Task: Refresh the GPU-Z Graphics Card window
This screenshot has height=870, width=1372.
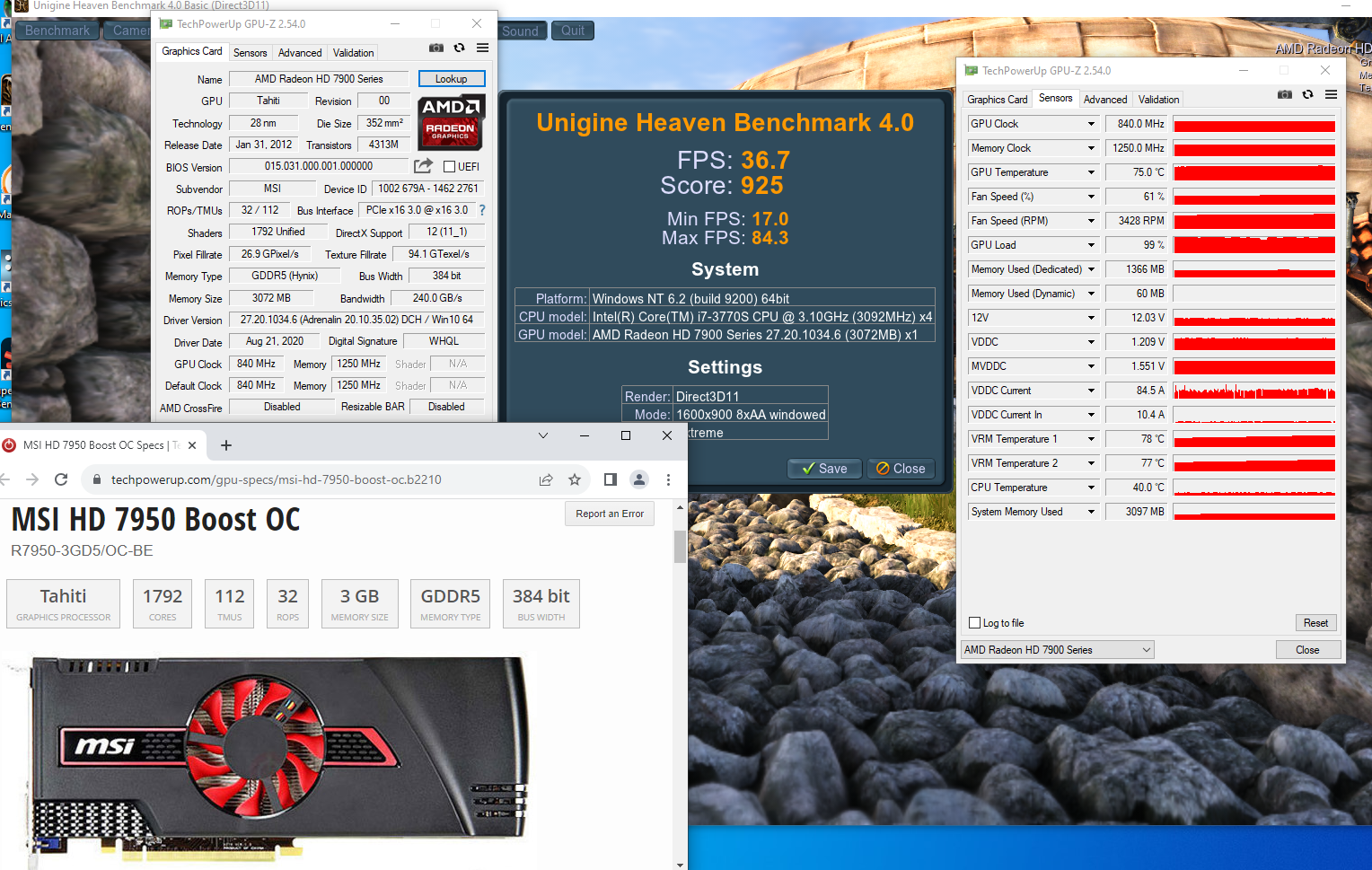Action: click(x=459, y=48)
